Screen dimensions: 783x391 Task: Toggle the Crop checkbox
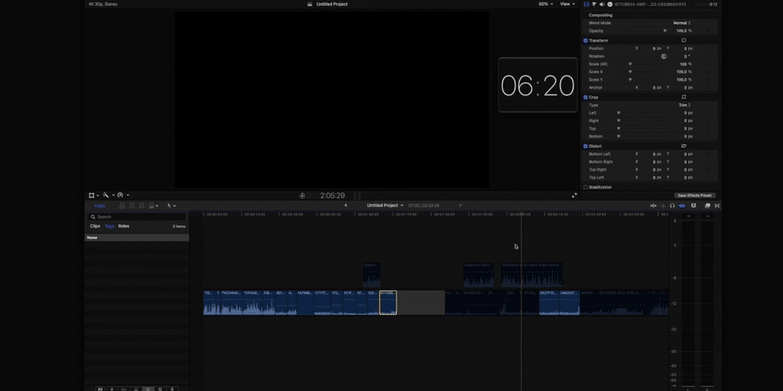[x=585, y=97]
